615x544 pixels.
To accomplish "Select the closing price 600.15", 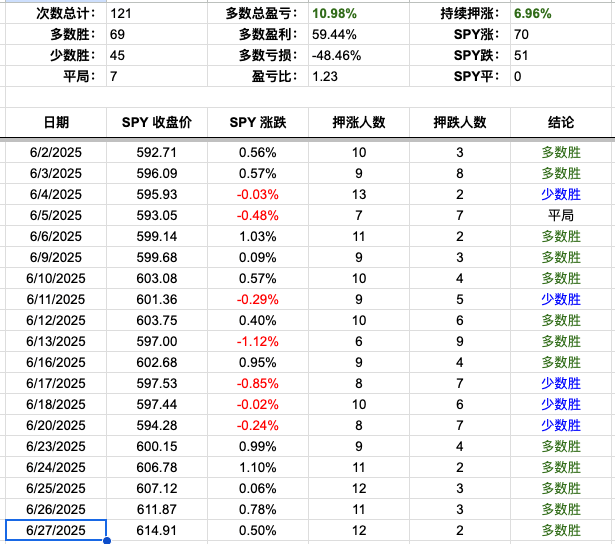I will [157, 446].
